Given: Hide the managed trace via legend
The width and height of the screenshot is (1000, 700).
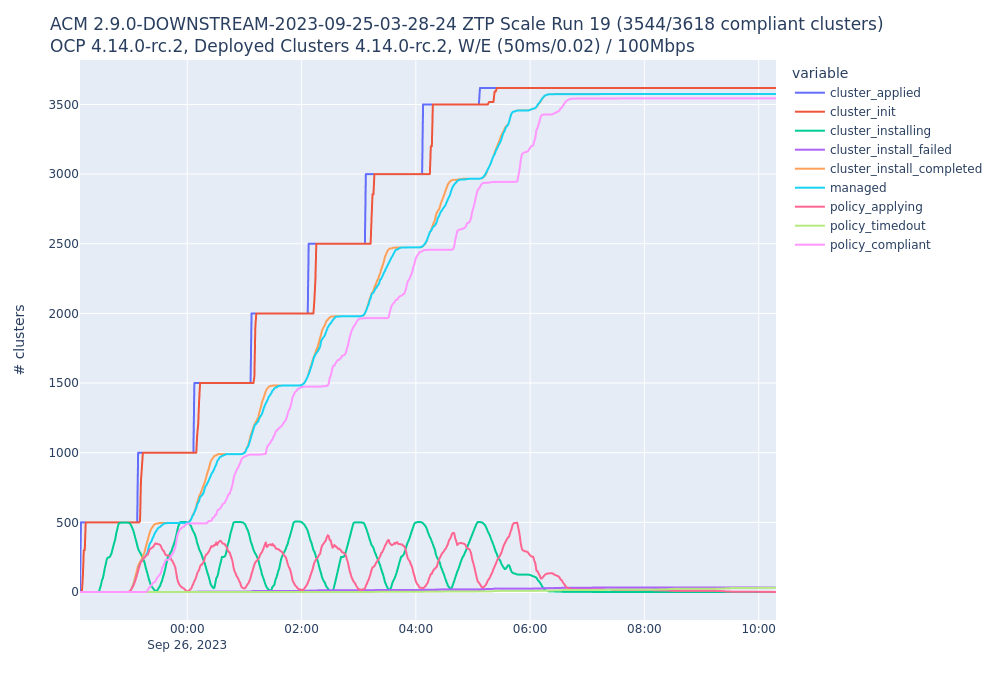Looking at the screenshot, I should pos(841,188).
